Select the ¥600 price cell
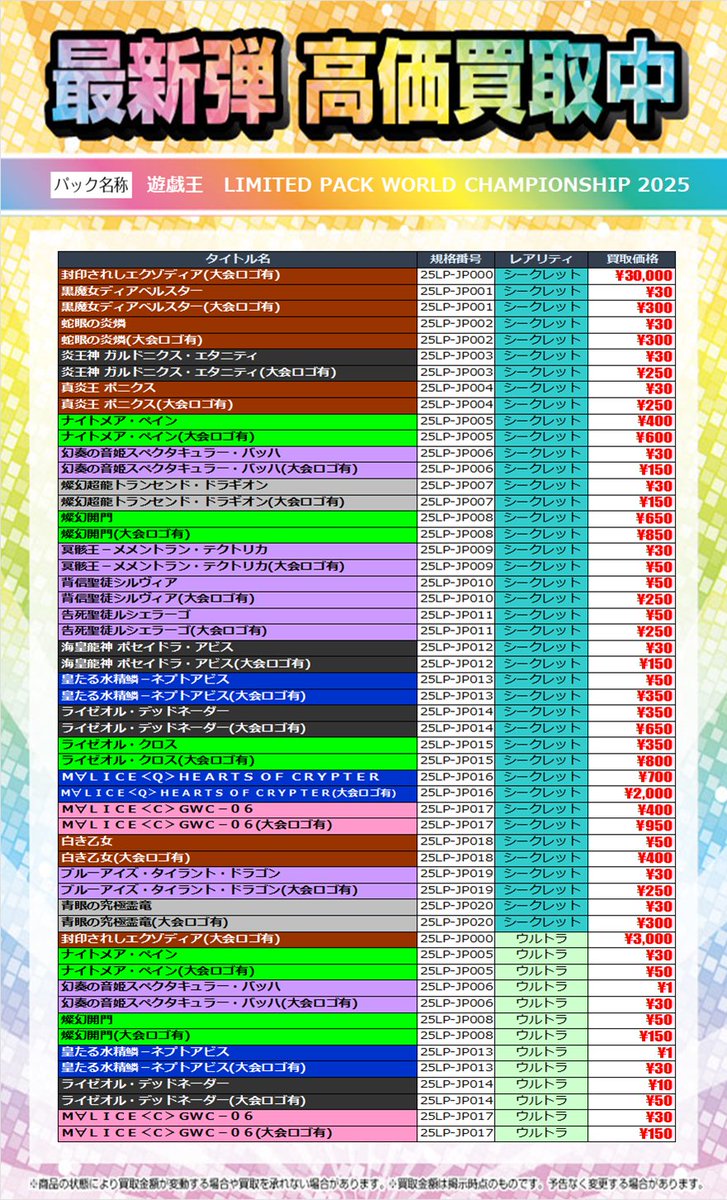Screen dimensions: 727x1200 pyautogui.click(x=630, y=437)
